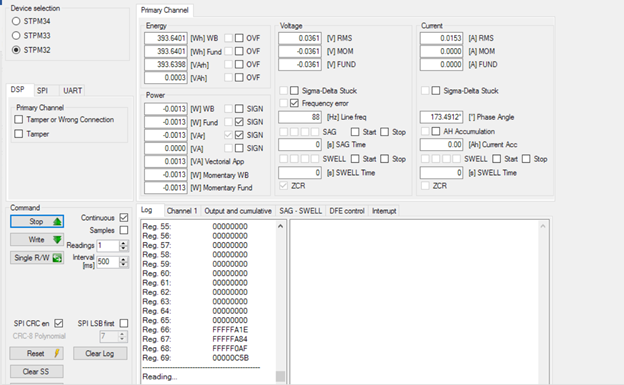Viewport: 624px width, 385px height.
Task: Toggle OVF checkbox for VAh energy
Action: (x=239, y=78)
